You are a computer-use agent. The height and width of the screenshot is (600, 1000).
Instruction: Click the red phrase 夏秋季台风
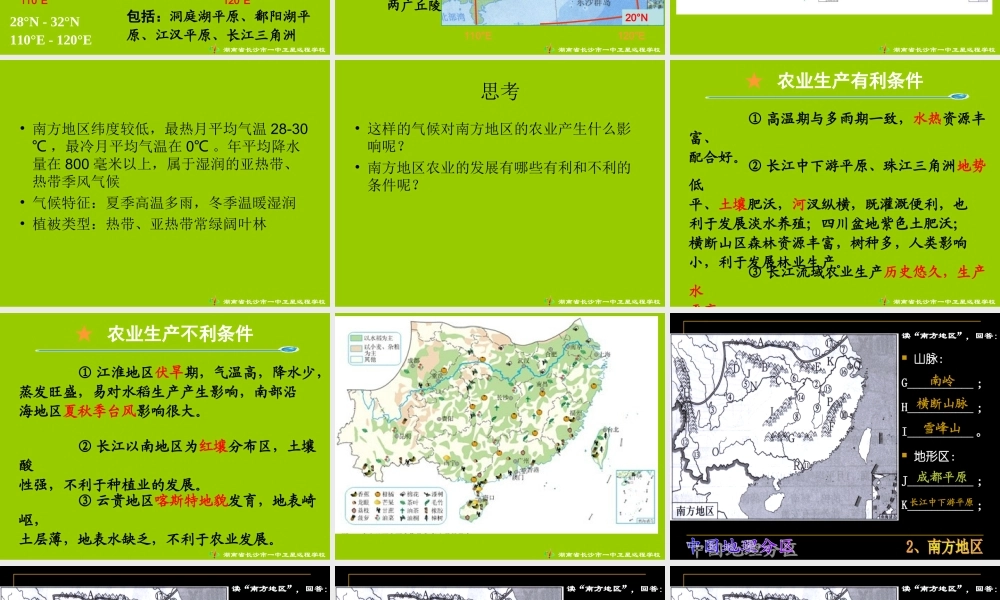(100, 411)
